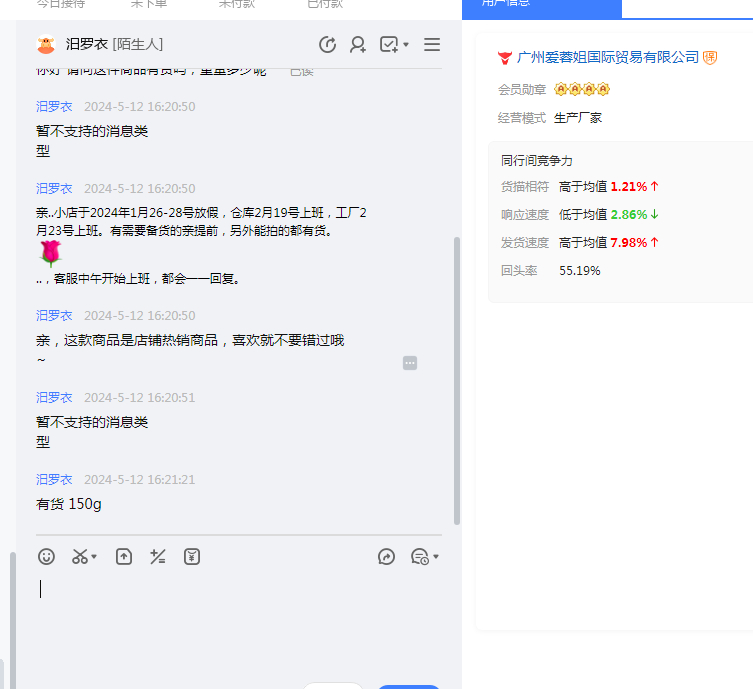The width and height of the screenshot is (753, 689).
Task: Expand the screenshot scissors dropdown arrow
Action: point(95,558)
